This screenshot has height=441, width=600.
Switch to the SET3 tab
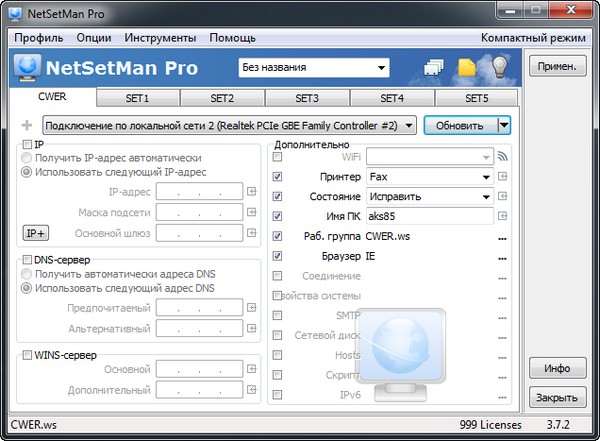(x=307, y=98)
